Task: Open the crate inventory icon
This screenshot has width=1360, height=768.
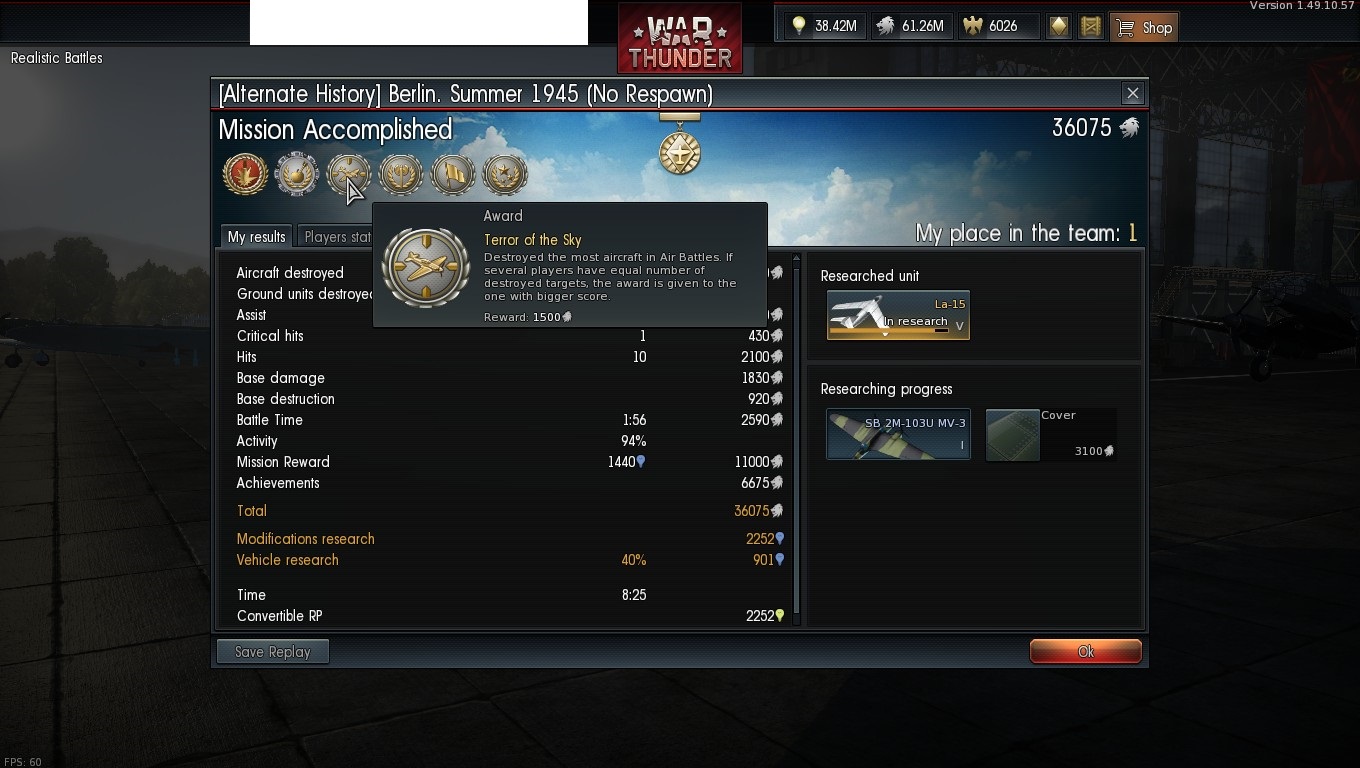Action: (x=1091, y=27)
